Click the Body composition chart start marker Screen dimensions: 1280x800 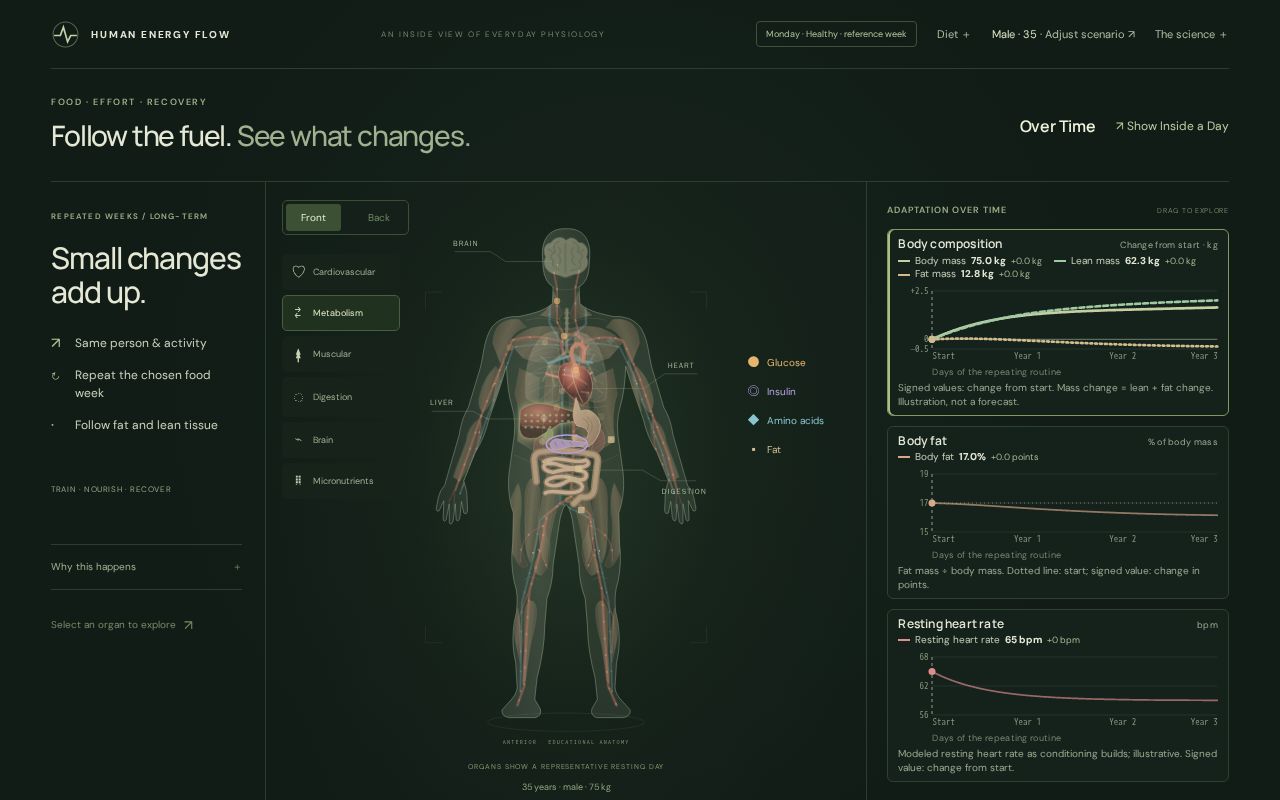932,339
